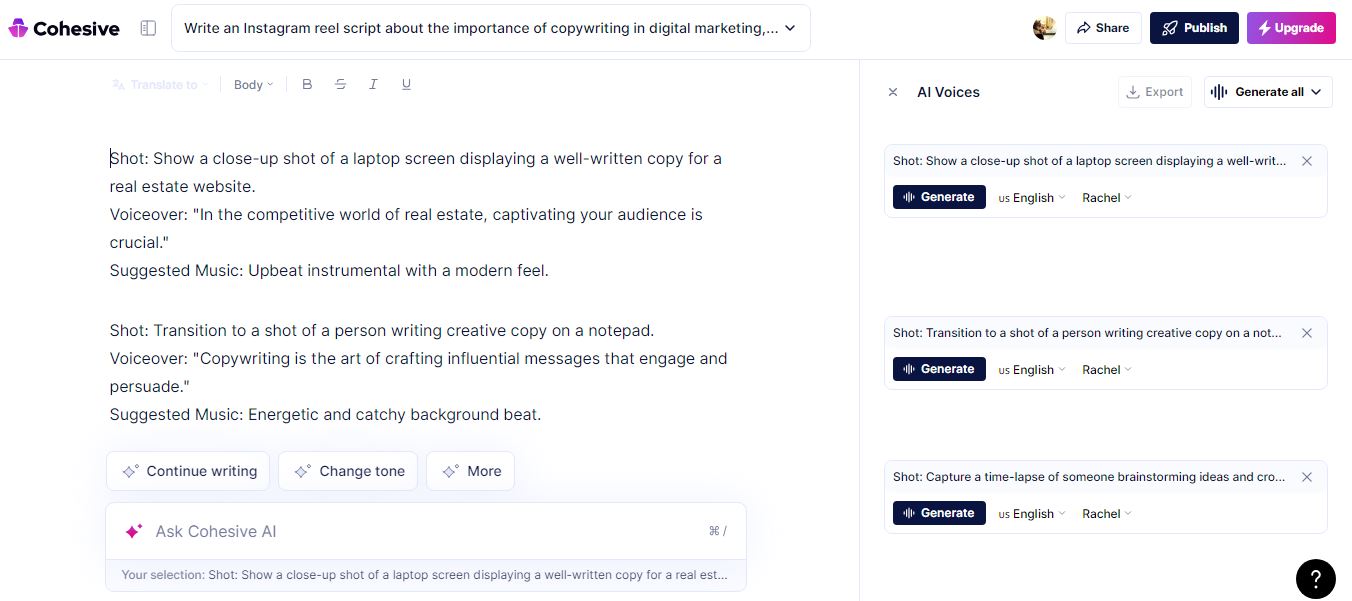Change Rachel voice in first card
The height and width of the screenshot is (601, 1352).
(x=1106, y=198)
